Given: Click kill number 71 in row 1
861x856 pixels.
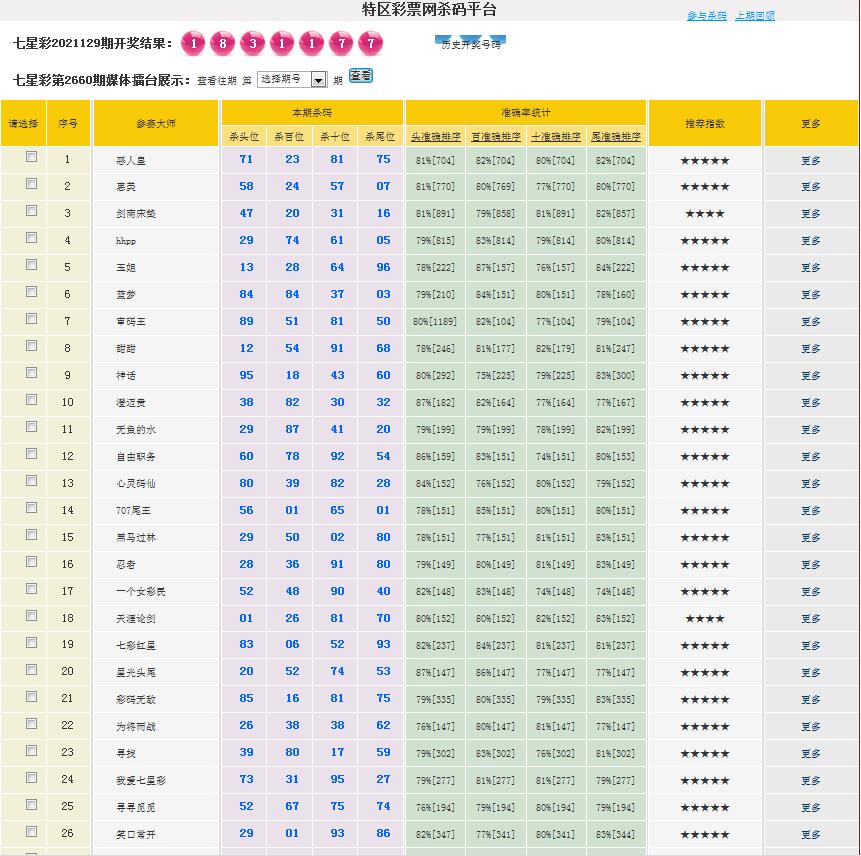Looking at the screenshot, I should pyautogui.click(x=246, y=160).
